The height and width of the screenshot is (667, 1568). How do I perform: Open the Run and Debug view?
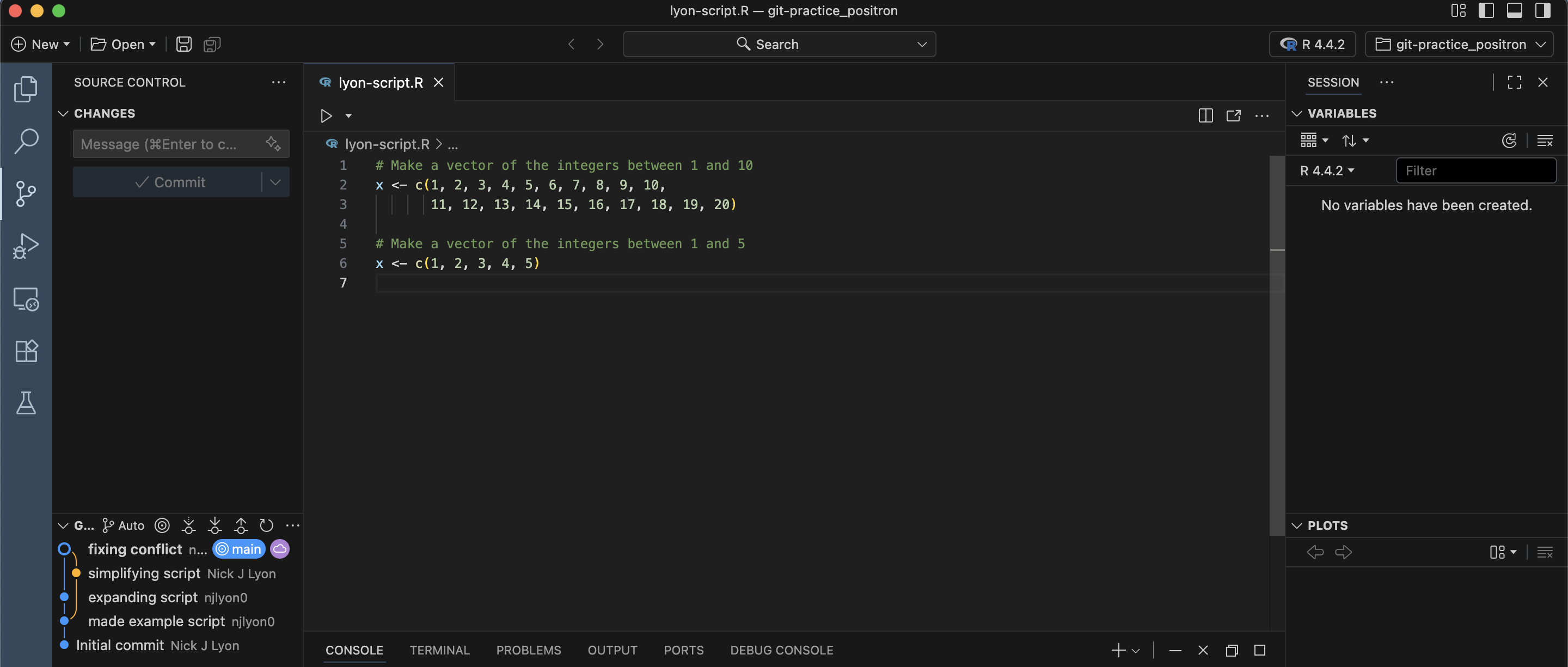point(26,246)
